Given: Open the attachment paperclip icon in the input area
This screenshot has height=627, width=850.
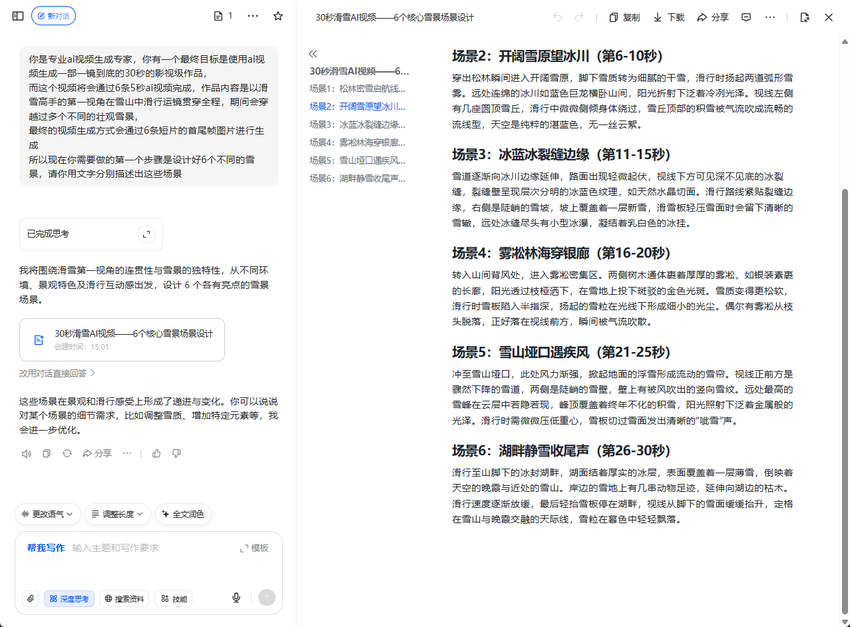Looking at the screenshot, I should pyautogui.click(x=31, y=598).
